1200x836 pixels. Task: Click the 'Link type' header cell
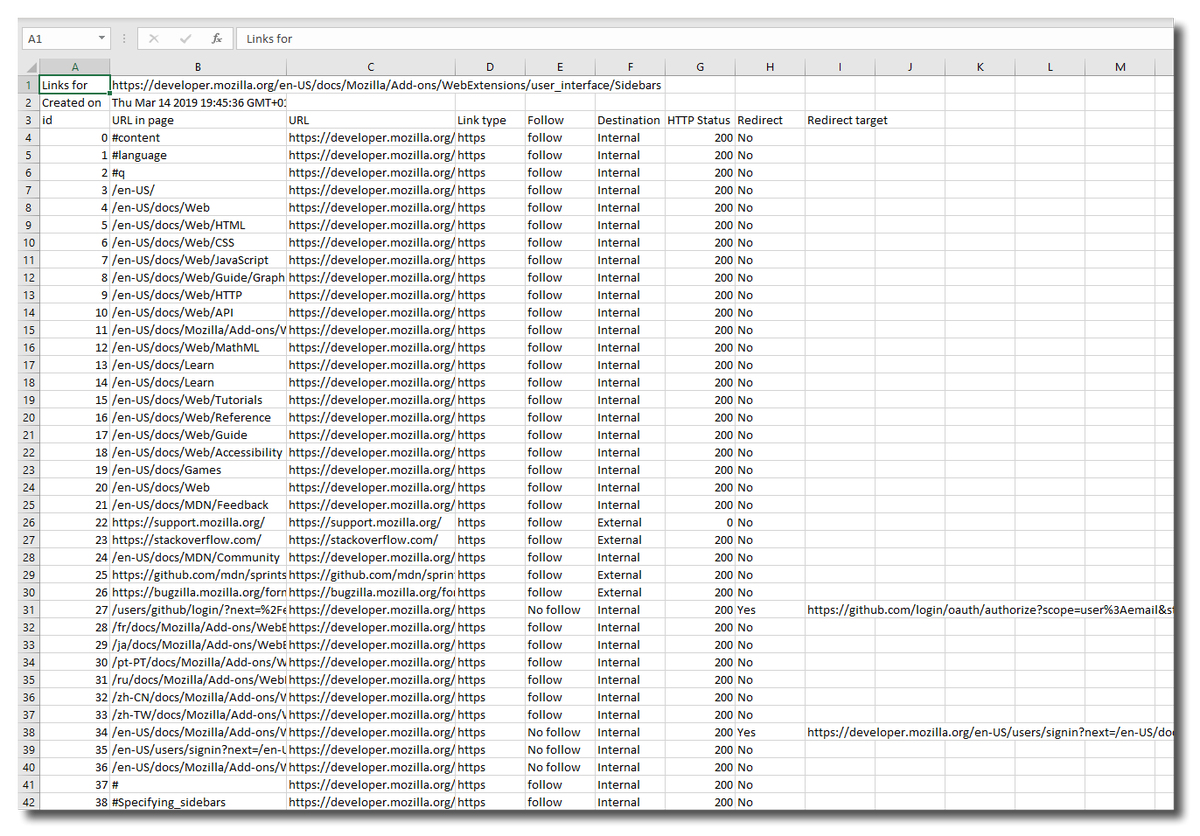pos(490,120)
